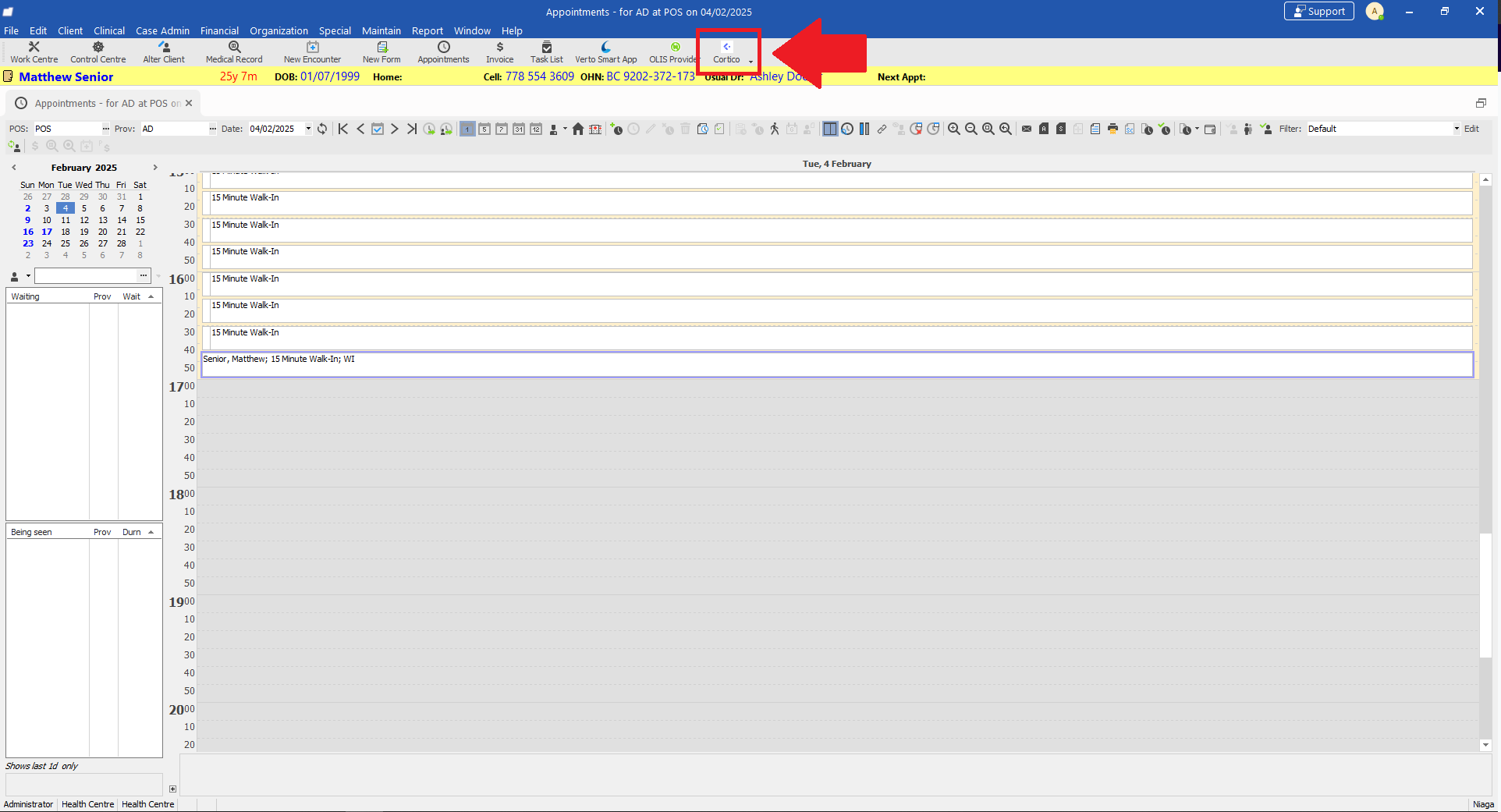Select the Senior, Matthew walk-in appointment
This screenshot has height=812, width=1501.
tap(837, 364)
